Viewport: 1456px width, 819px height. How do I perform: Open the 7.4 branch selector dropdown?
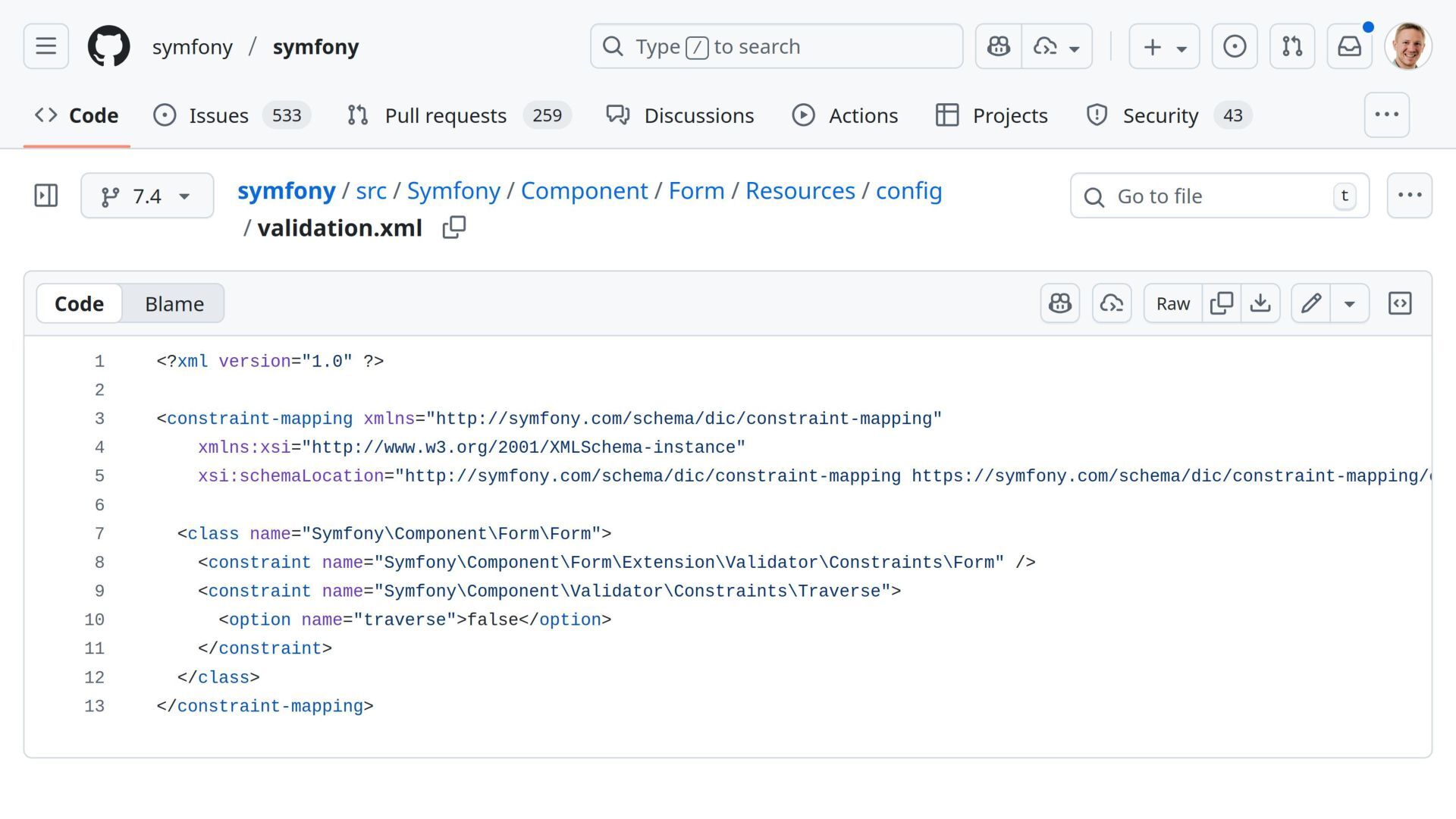[147, 196]
